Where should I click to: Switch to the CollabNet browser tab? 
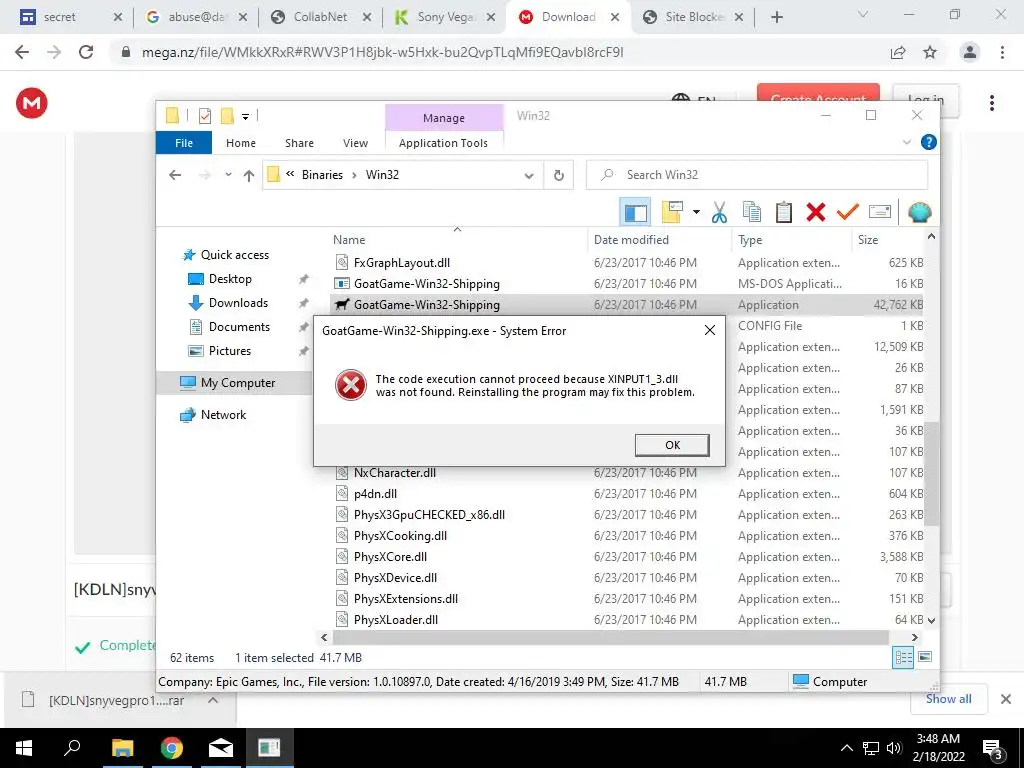click(x=320, y=17)
